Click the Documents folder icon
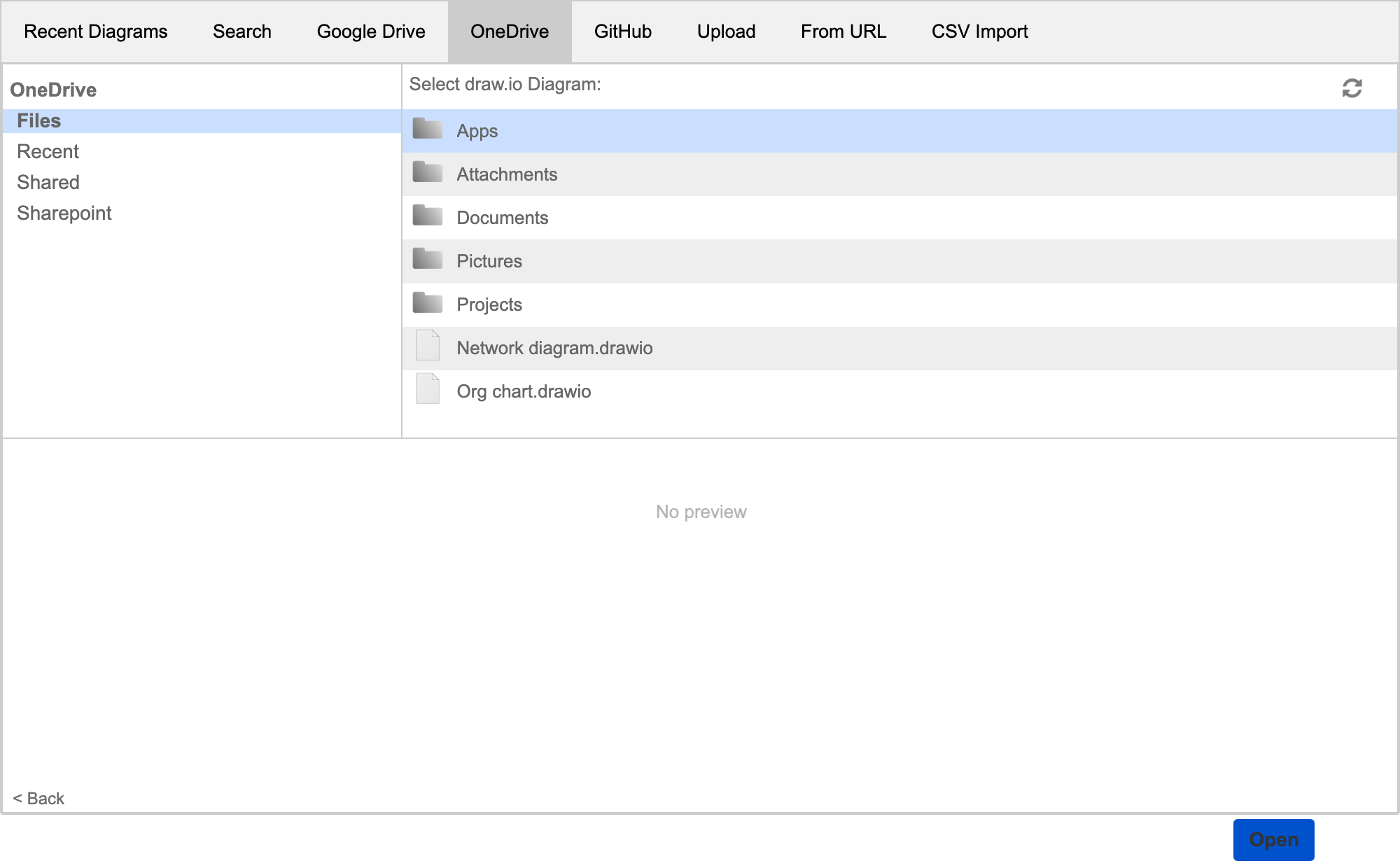The image size is (1400, 868). 427,216
